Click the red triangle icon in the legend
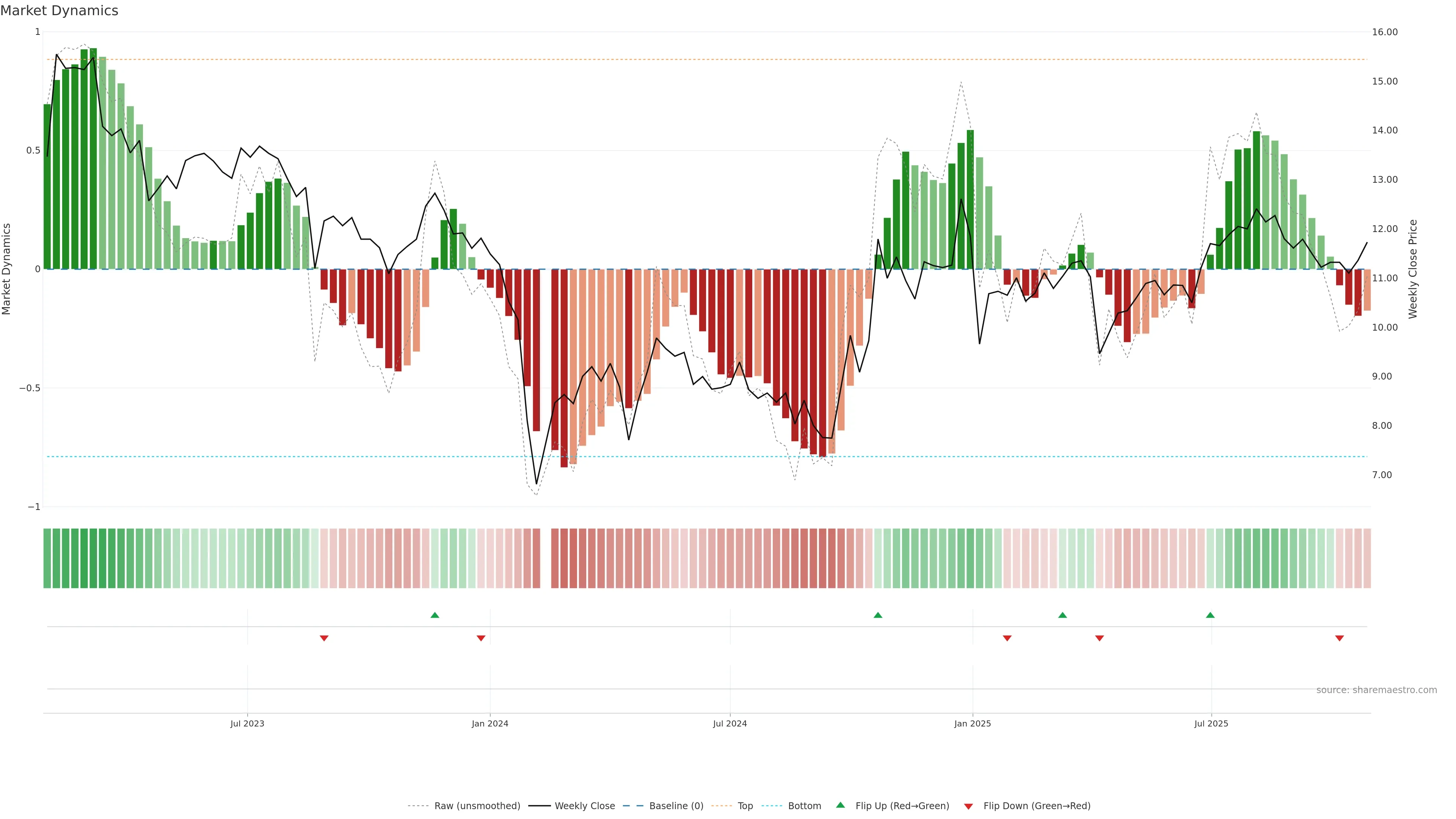Image resolution: width=1456 pixels, height=819 pixels. point(968,806)
